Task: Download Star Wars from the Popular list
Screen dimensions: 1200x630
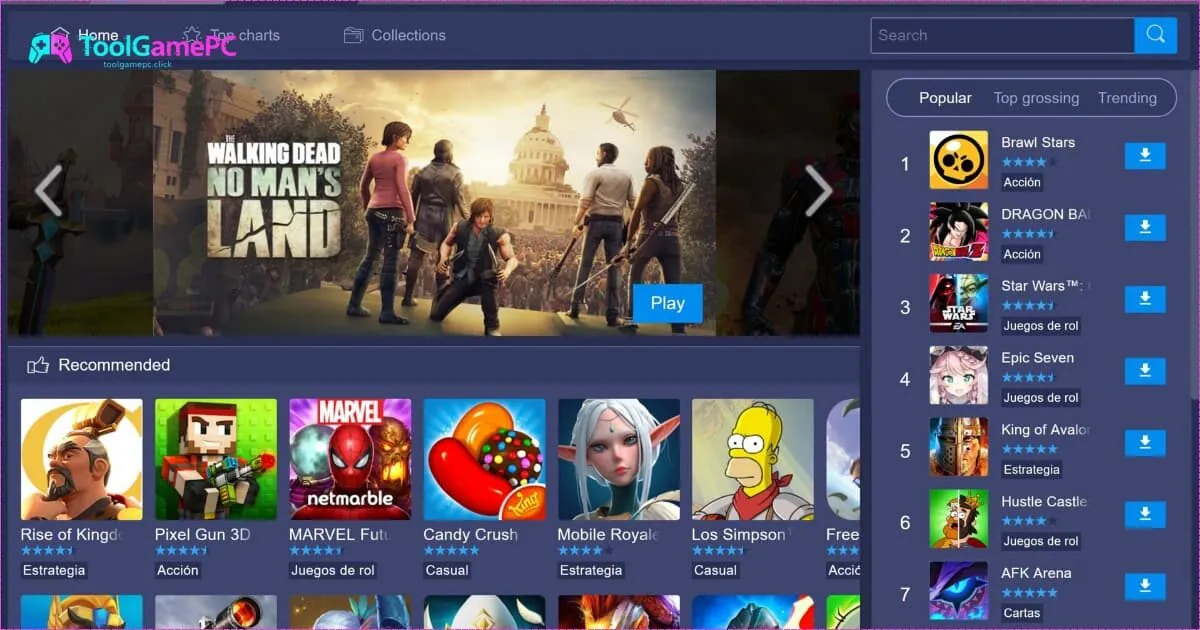Action: (1144, 299)
